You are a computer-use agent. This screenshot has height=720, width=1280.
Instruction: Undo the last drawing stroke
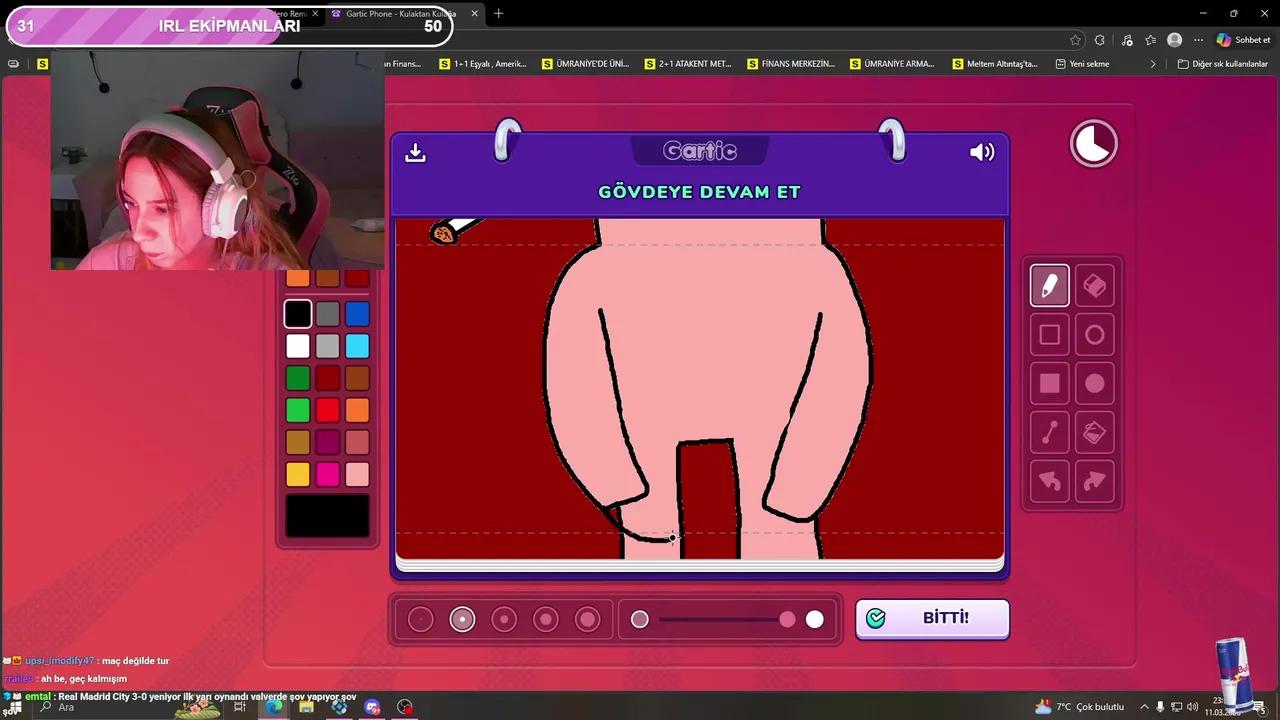coord(1049,481)
